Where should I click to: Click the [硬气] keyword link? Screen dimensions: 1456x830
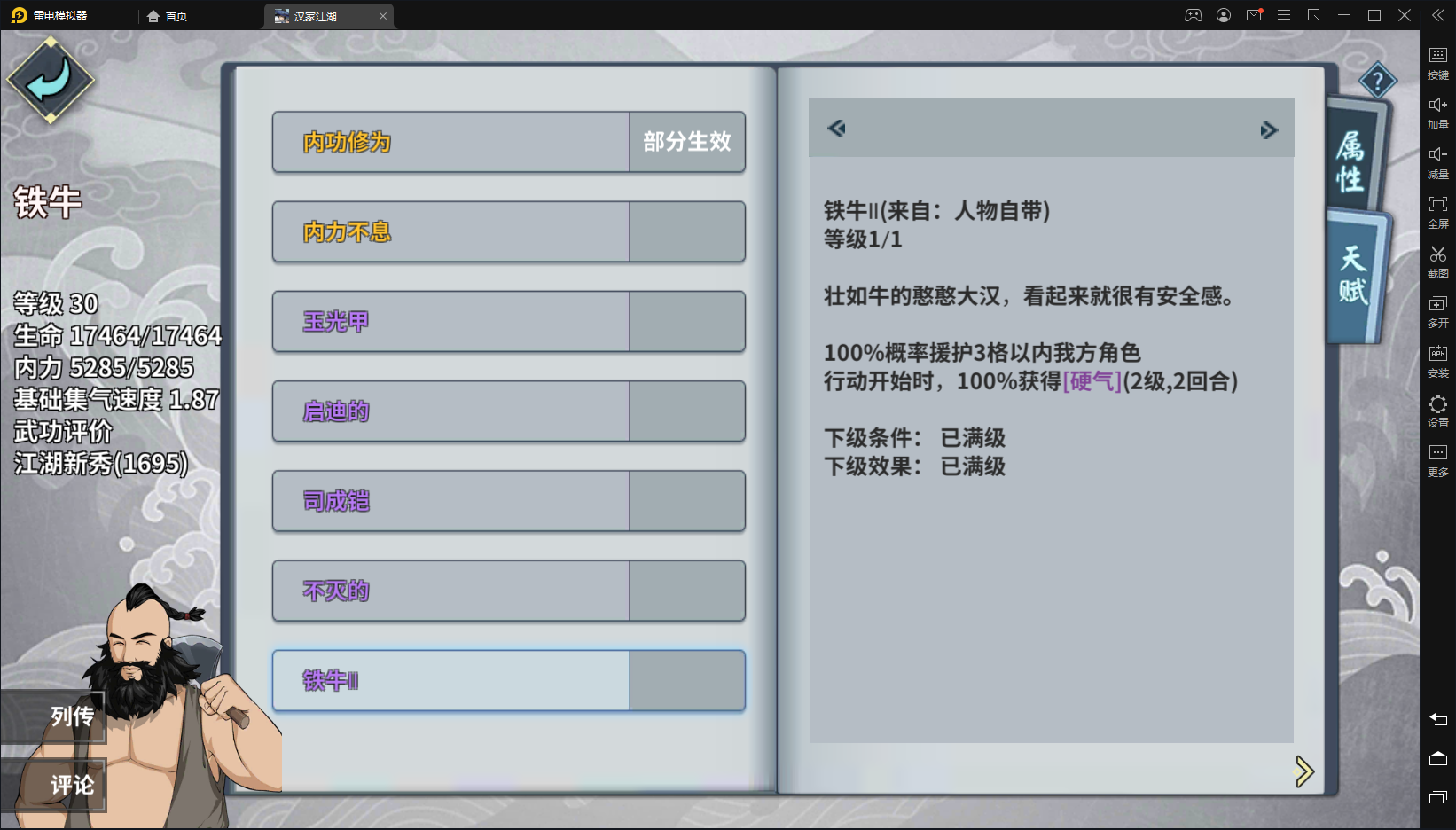click(1092, 381)
